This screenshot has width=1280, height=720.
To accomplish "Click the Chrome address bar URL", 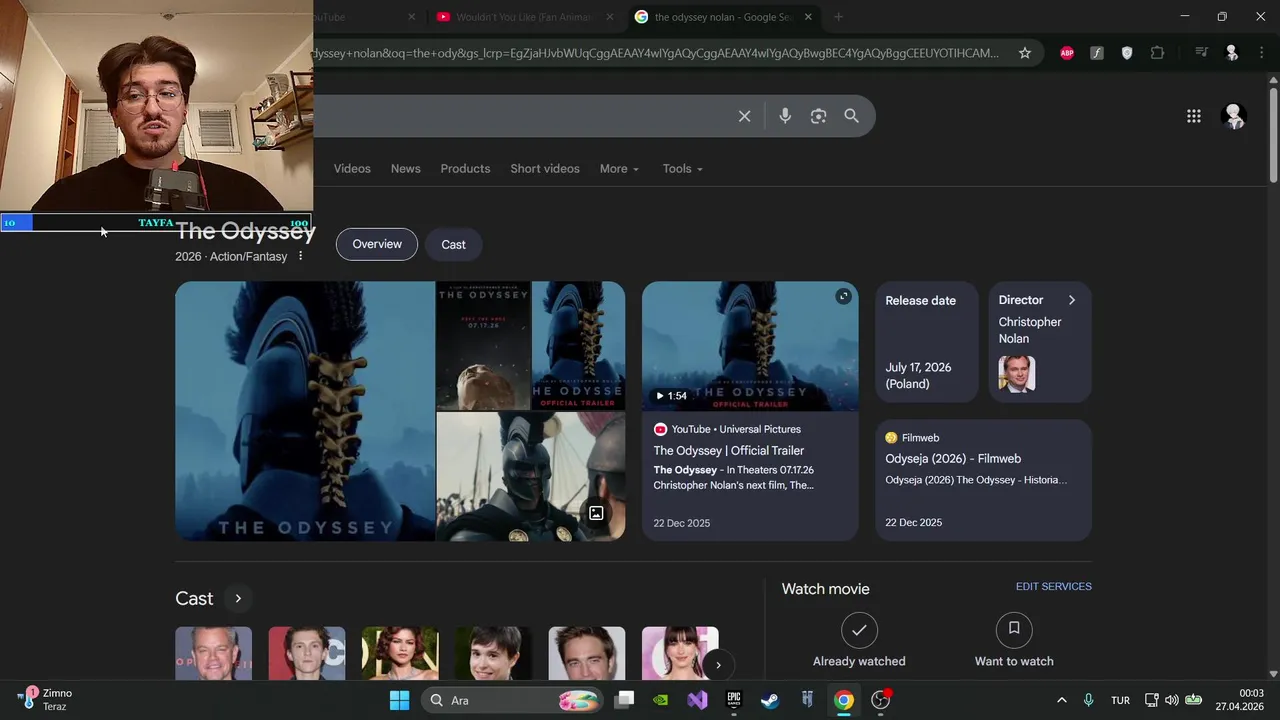I will (655, 53).
